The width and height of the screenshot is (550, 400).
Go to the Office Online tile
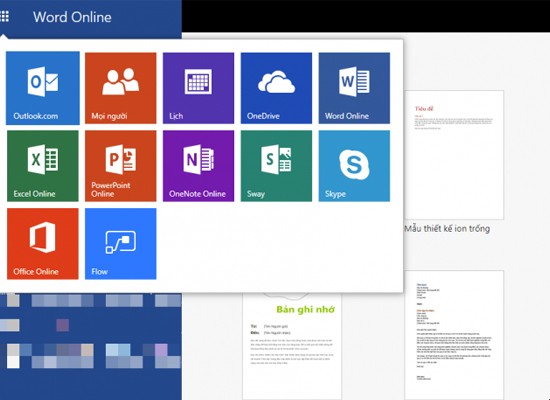[43, 244]
